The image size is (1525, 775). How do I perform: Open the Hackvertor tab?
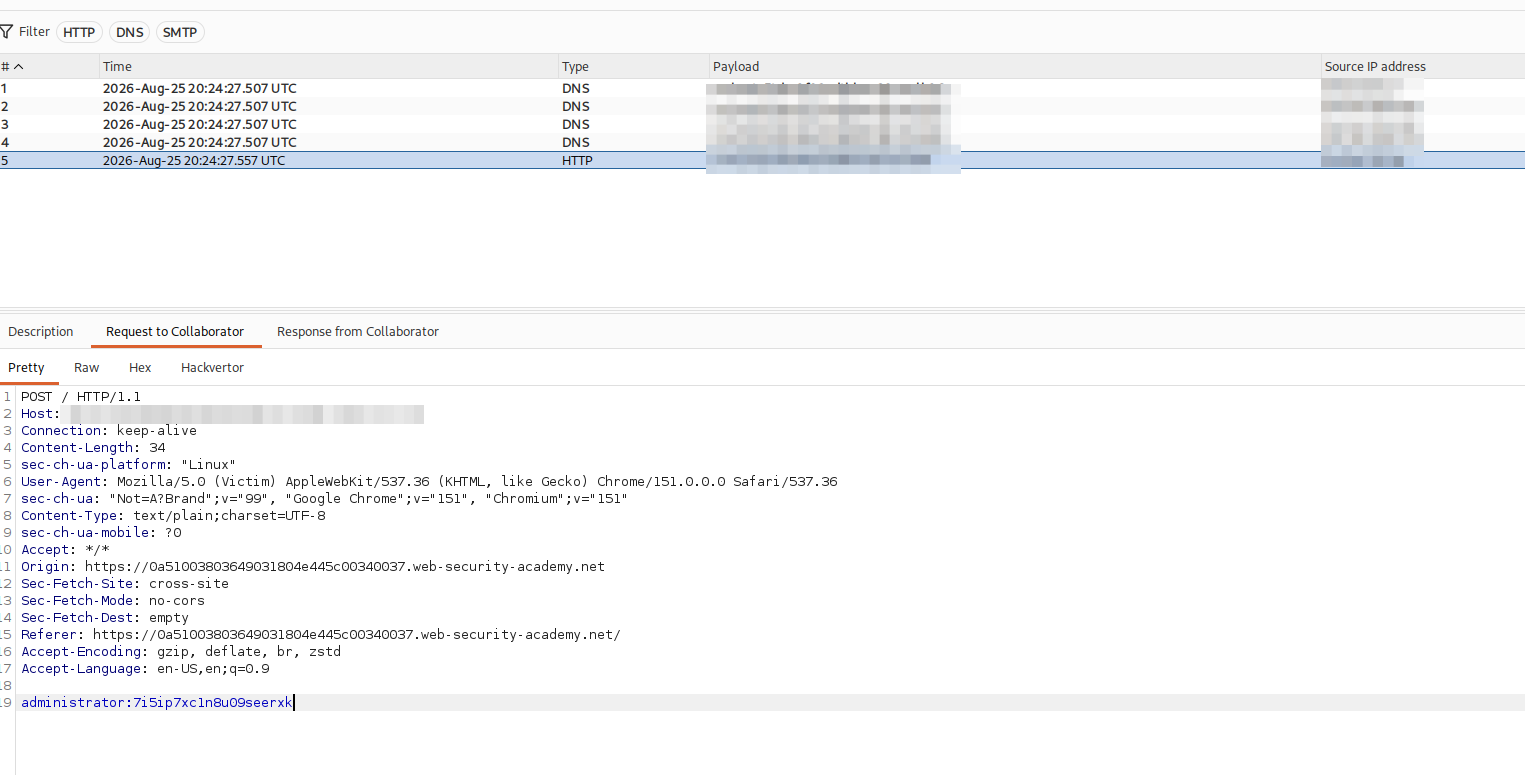click(212, 367)
